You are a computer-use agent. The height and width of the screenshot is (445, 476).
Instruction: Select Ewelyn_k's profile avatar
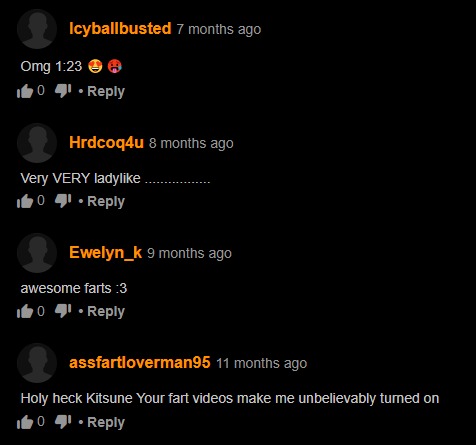point(37,253)
